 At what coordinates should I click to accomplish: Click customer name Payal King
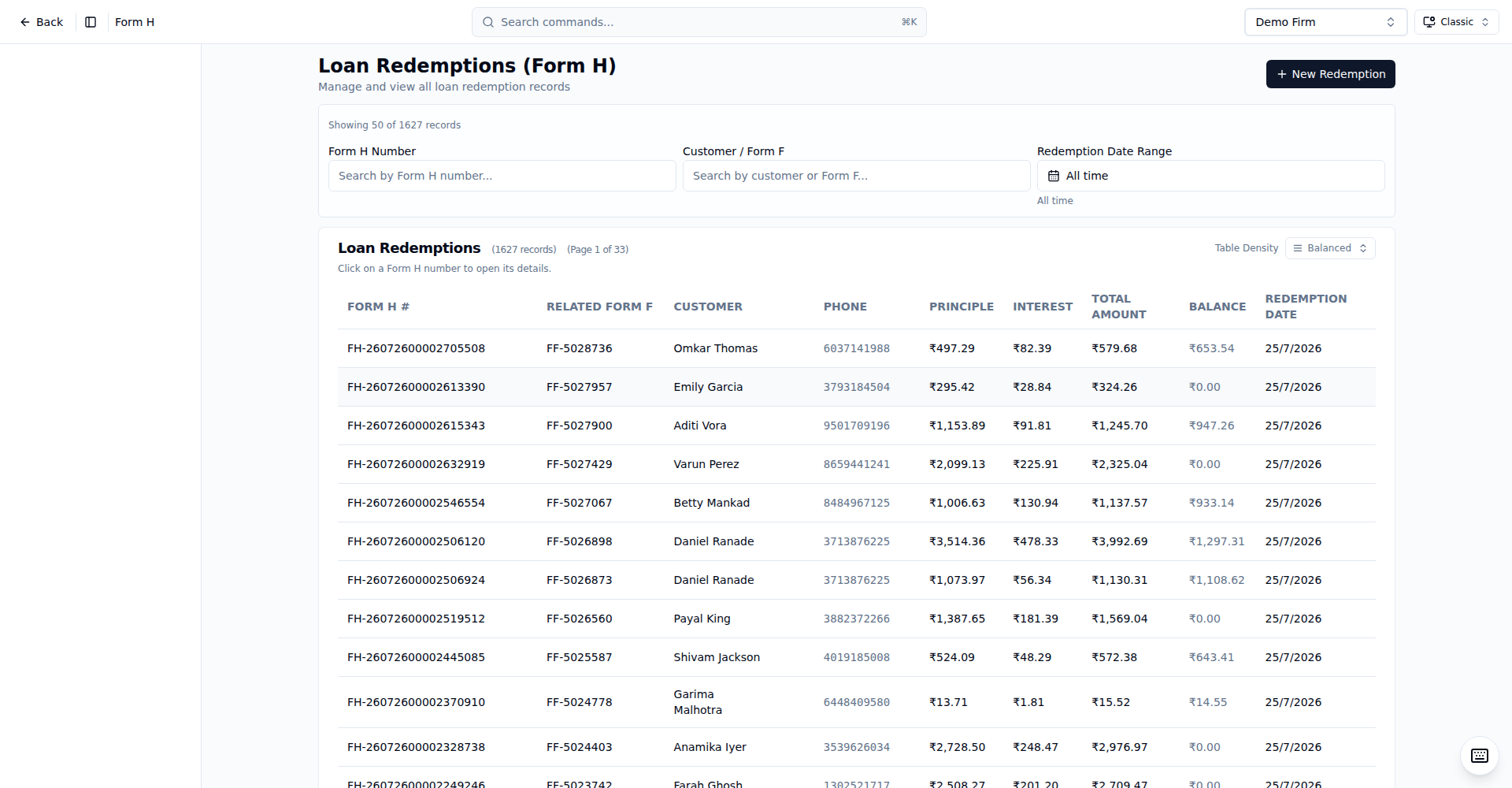(x=702, y=619)
